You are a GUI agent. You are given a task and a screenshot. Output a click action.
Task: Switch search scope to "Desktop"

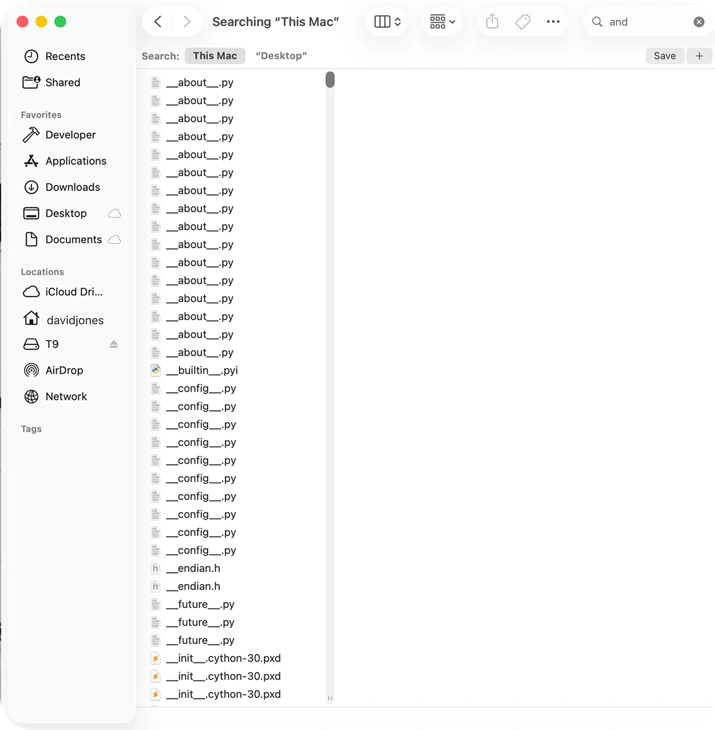coord(281,56)
